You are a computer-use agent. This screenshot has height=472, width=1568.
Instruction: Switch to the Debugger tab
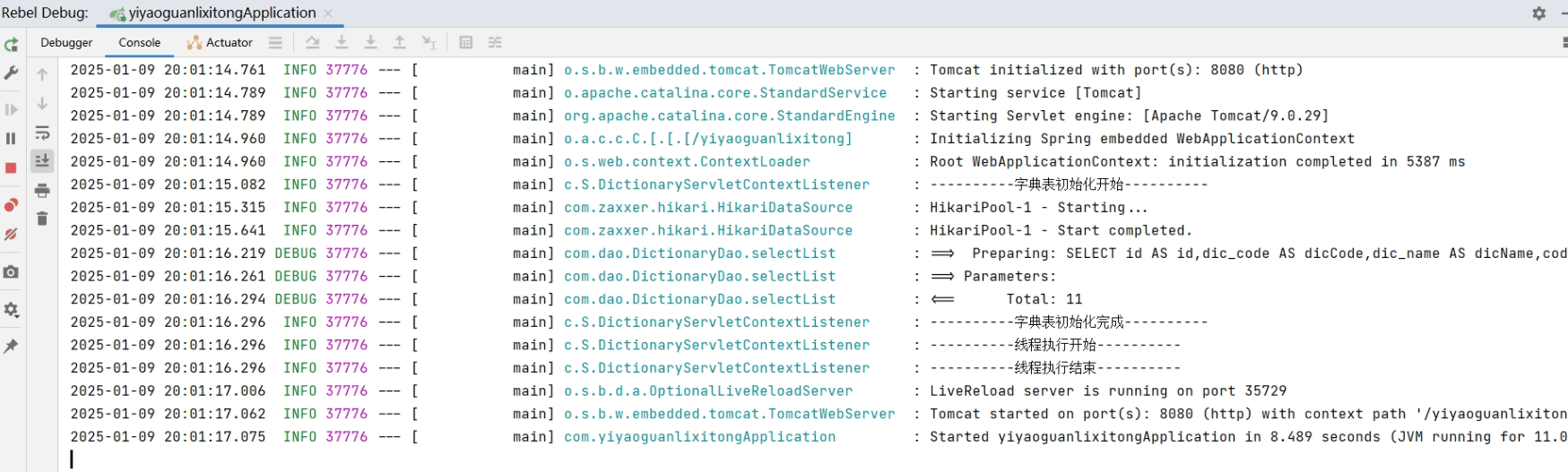tap(66, 42)
